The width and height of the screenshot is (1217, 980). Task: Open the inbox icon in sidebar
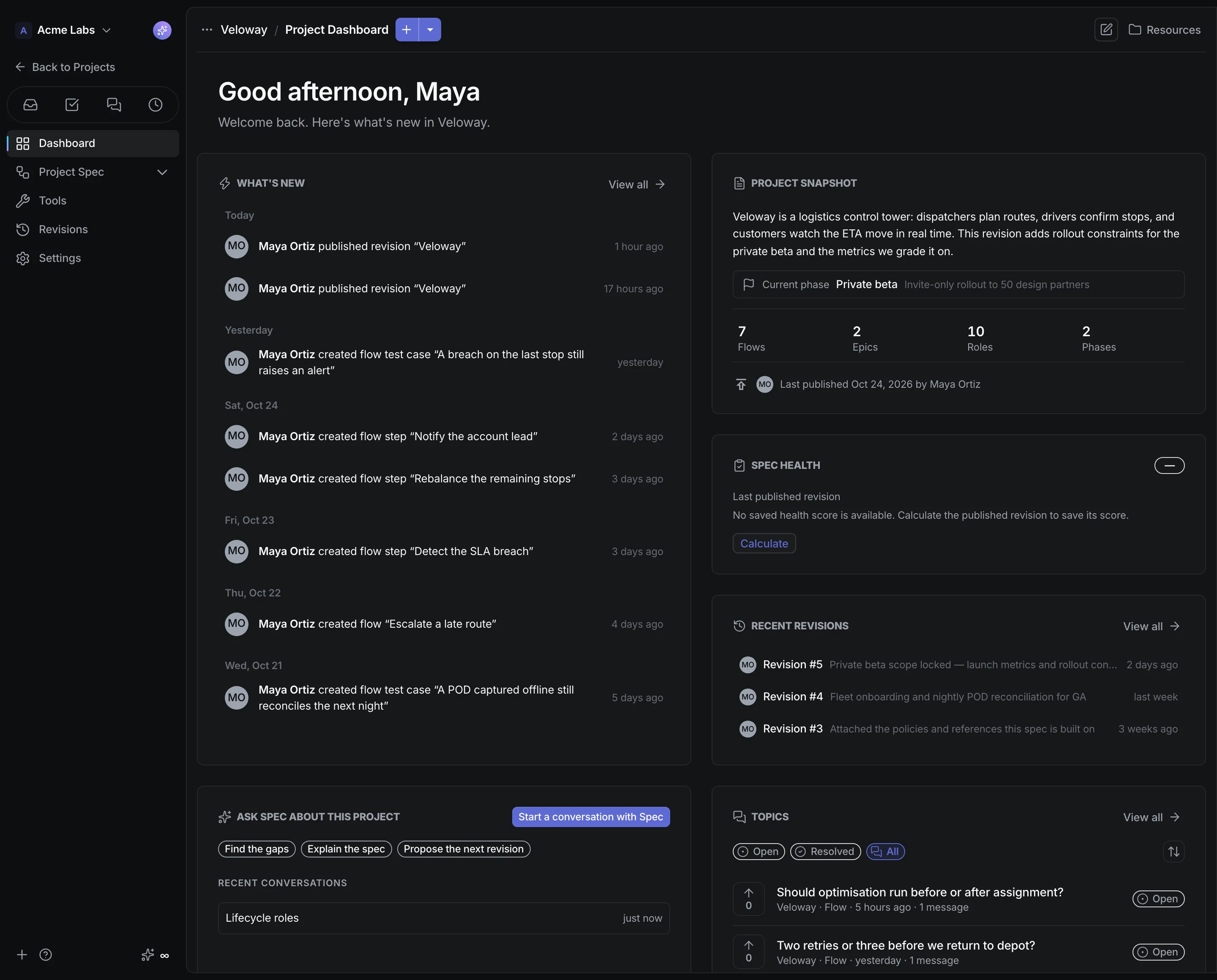click(30, 105)
